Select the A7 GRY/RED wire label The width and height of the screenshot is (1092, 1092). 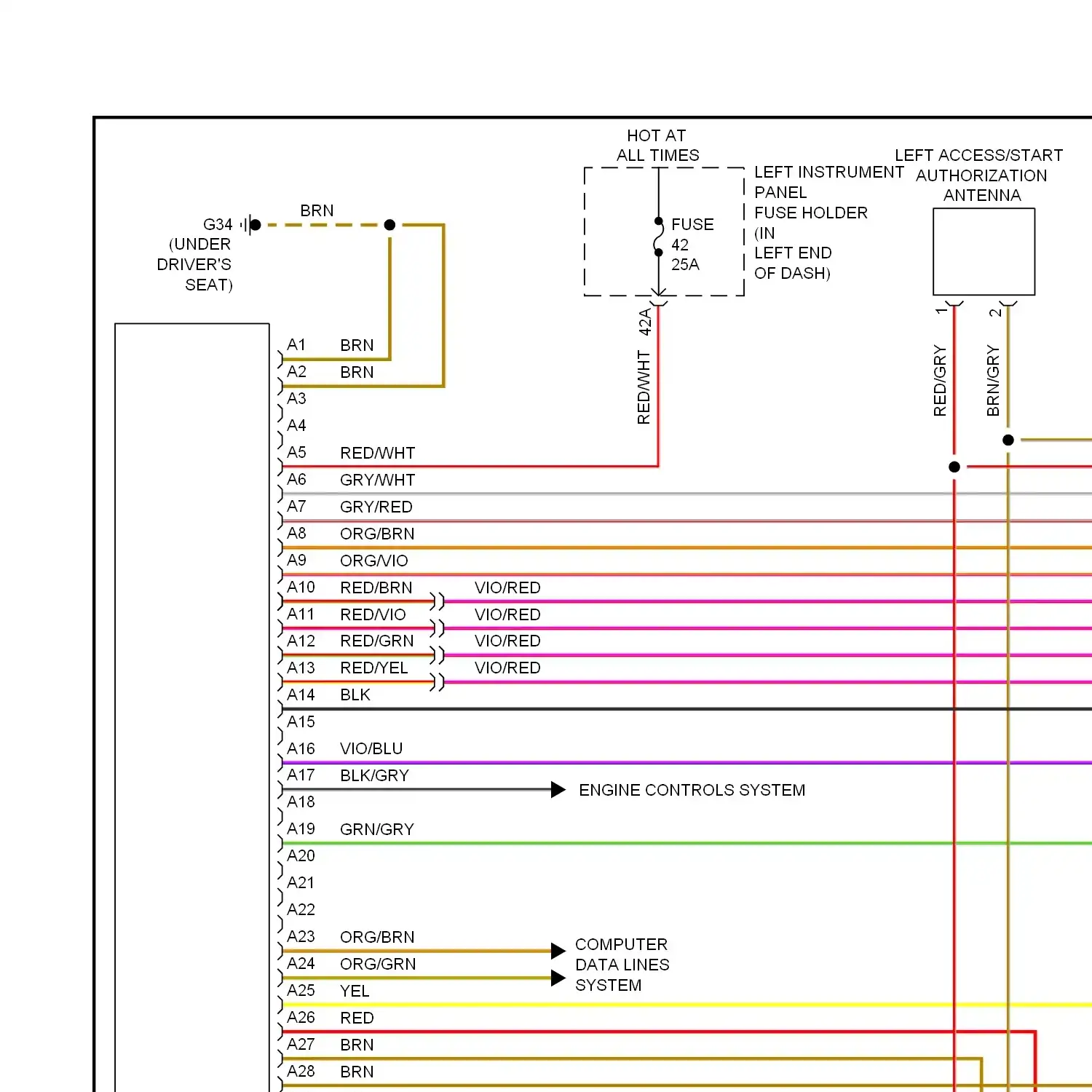(376, 507)
